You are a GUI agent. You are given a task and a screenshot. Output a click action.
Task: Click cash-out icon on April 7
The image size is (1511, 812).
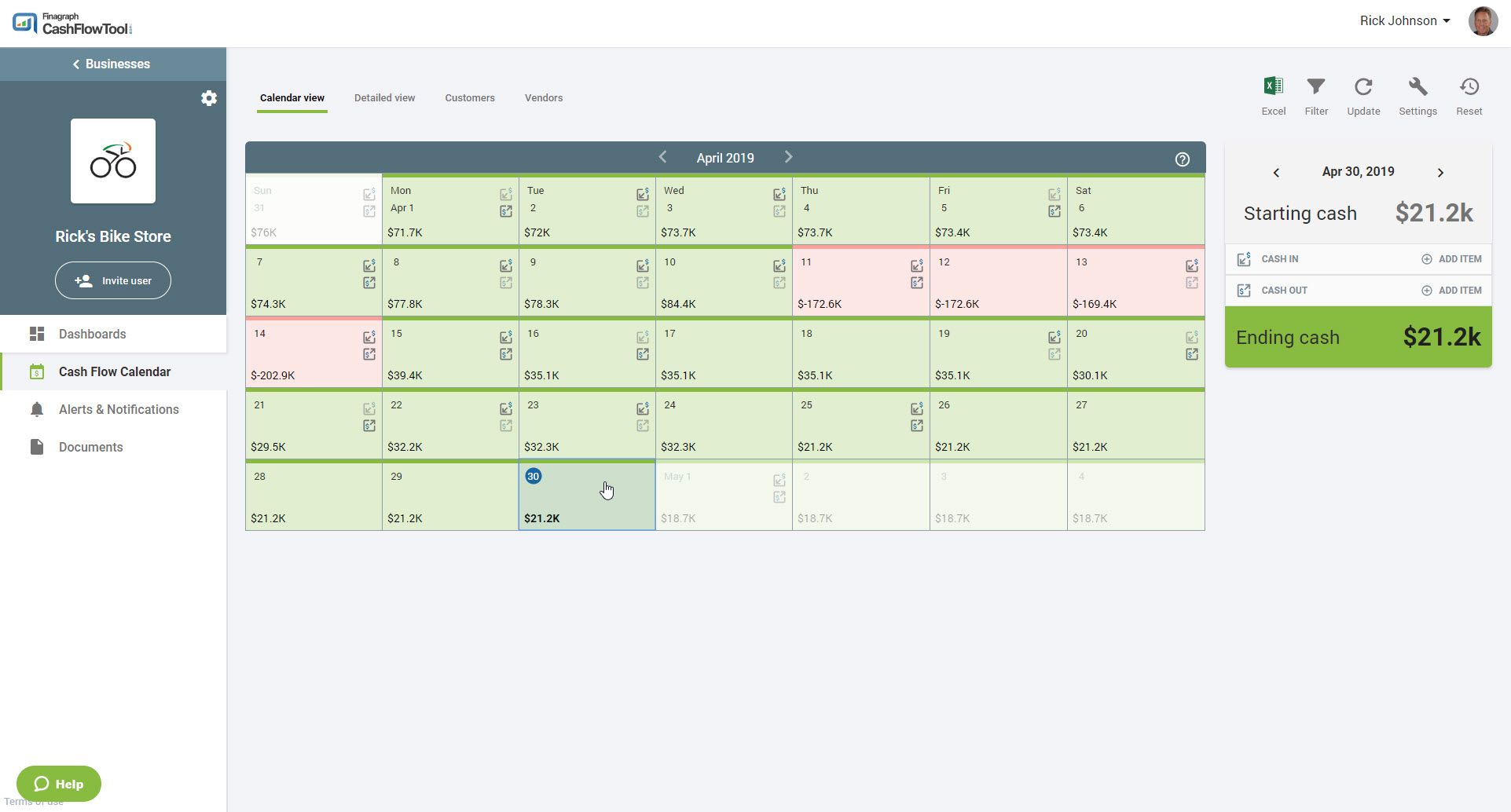pyautogui.click(x=369, y=283)
